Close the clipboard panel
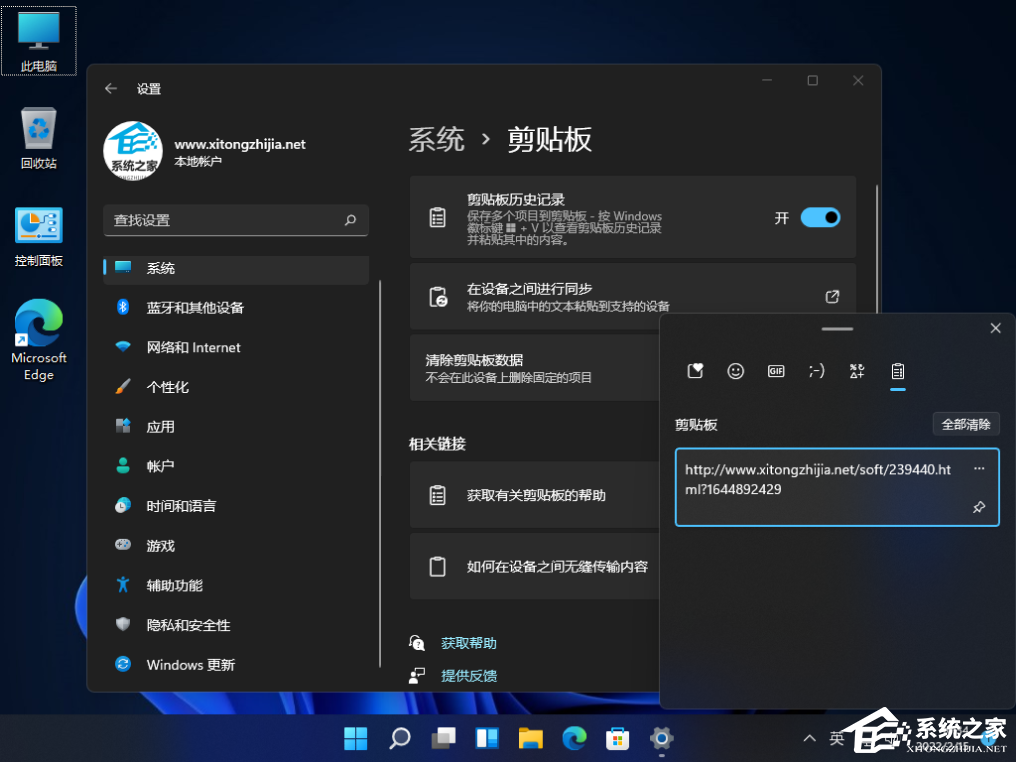This screenshot has height=762, width=1016. [x=996, y=328]
